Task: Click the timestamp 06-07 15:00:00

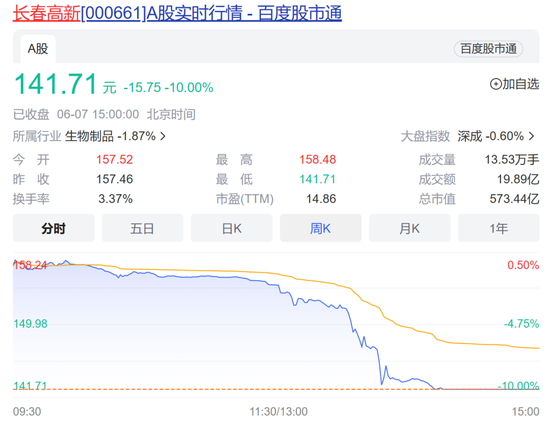Action: click(98, 114)
